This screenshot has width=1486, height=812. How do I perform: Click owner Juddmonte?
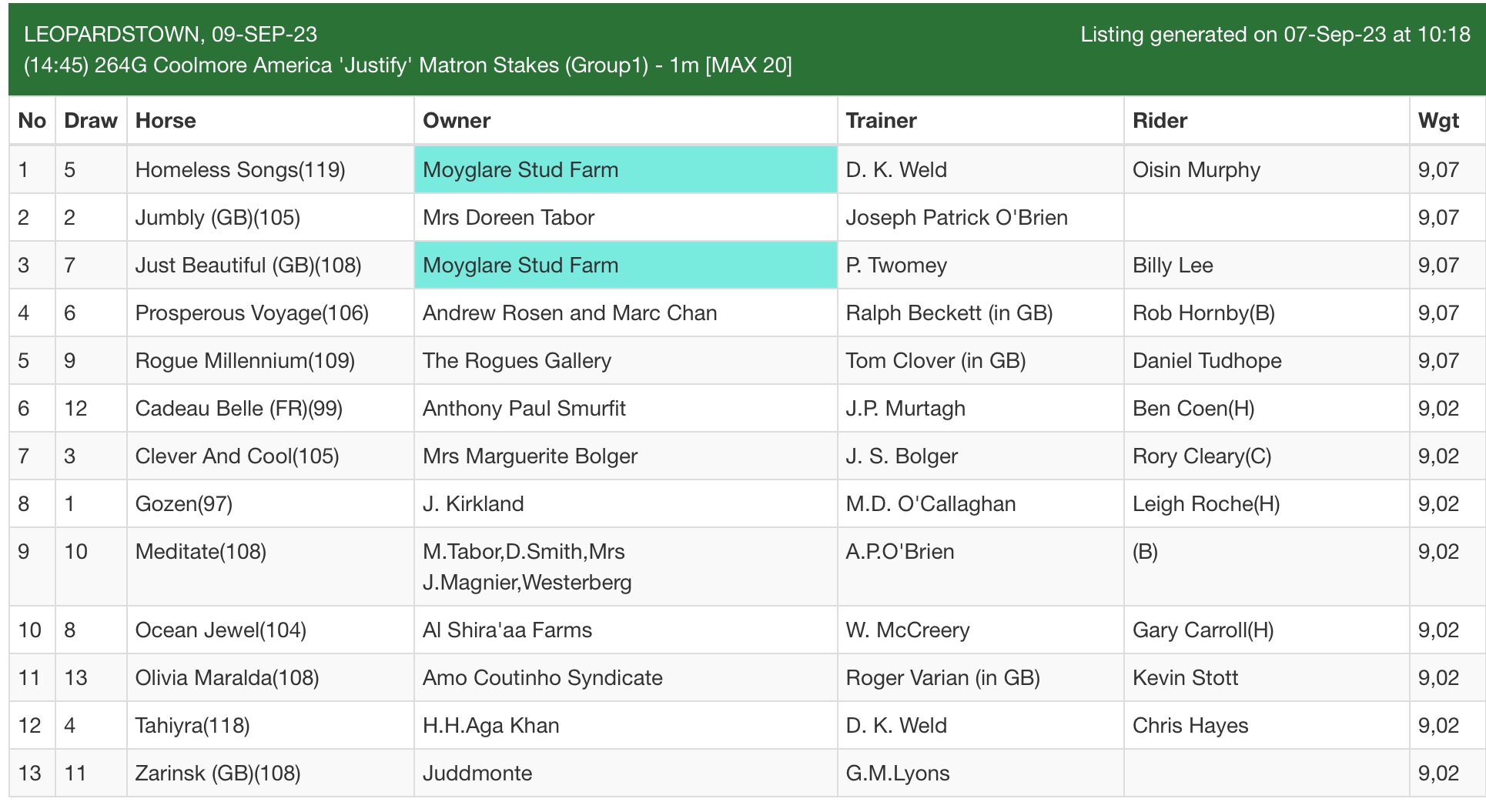(x=477, y=774)
